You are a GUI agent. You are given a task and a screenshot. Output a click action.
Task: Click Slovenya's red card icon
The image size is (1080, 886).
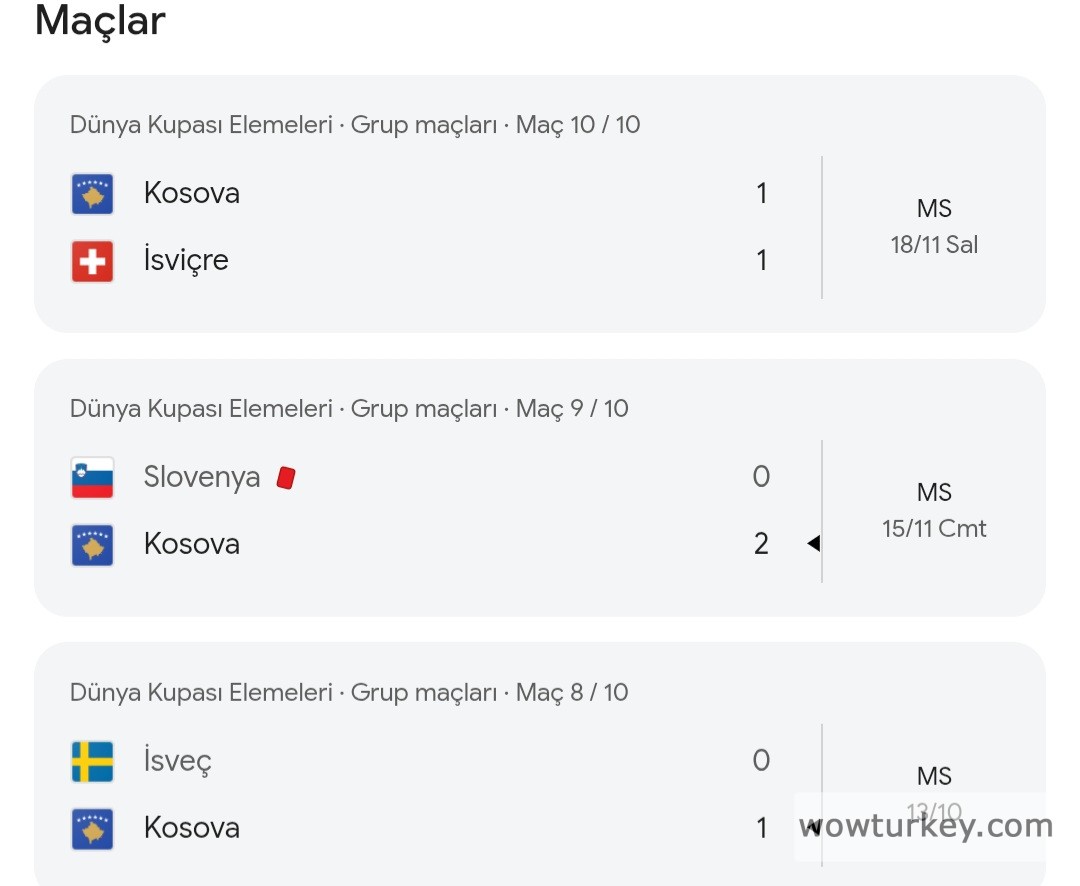coord(286,478)
